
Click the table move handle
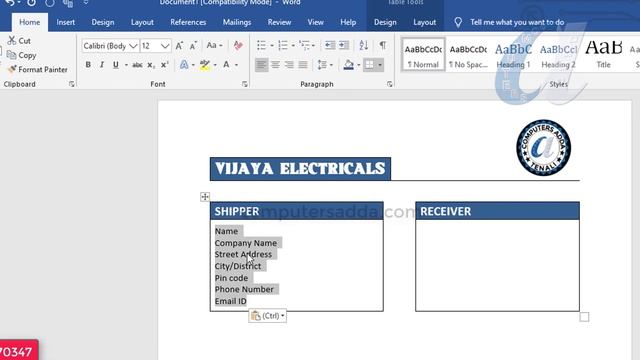pos(205,197)
